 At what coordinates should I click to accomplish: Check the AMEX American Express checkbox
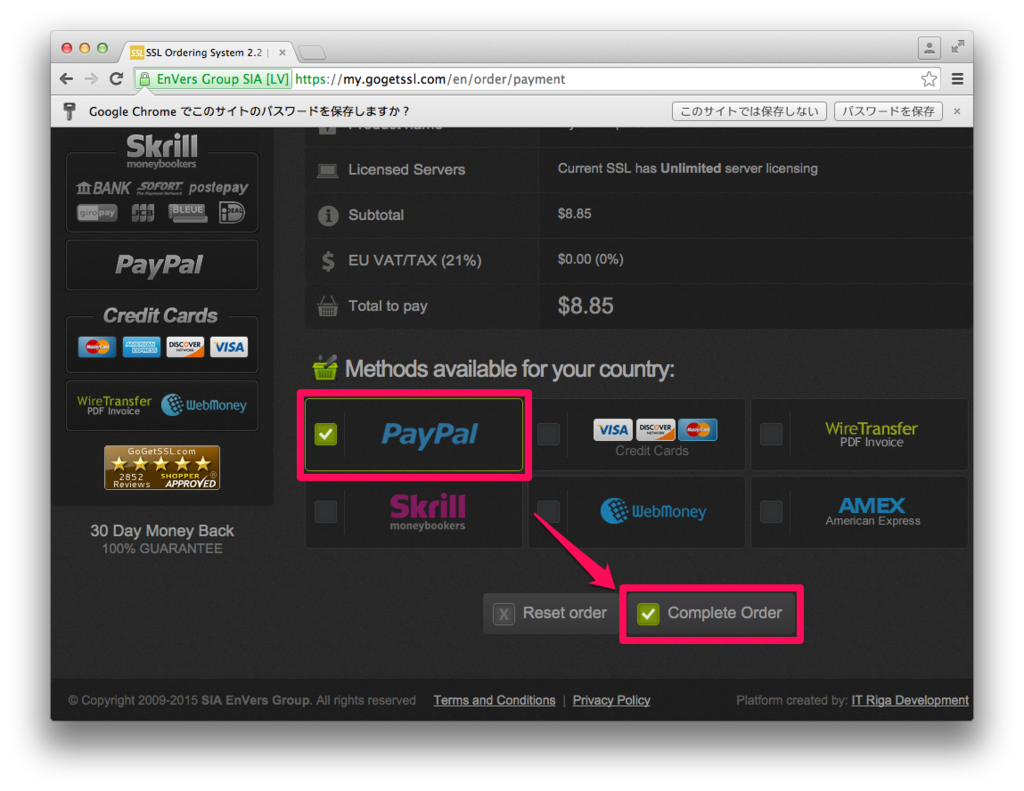[771, 511]
